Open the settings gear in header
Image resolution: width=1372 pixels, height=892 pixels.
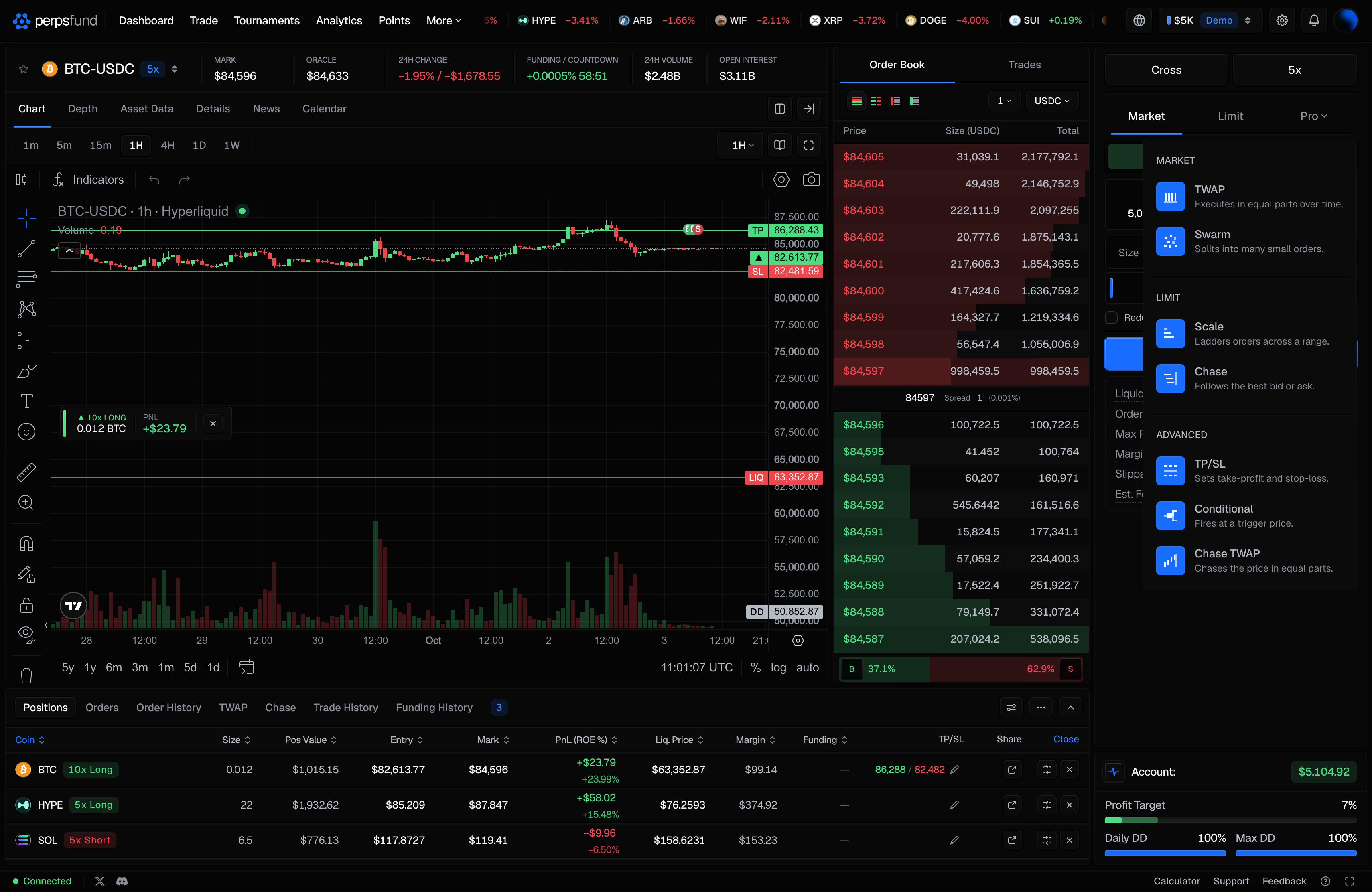tap(1281, 20)
